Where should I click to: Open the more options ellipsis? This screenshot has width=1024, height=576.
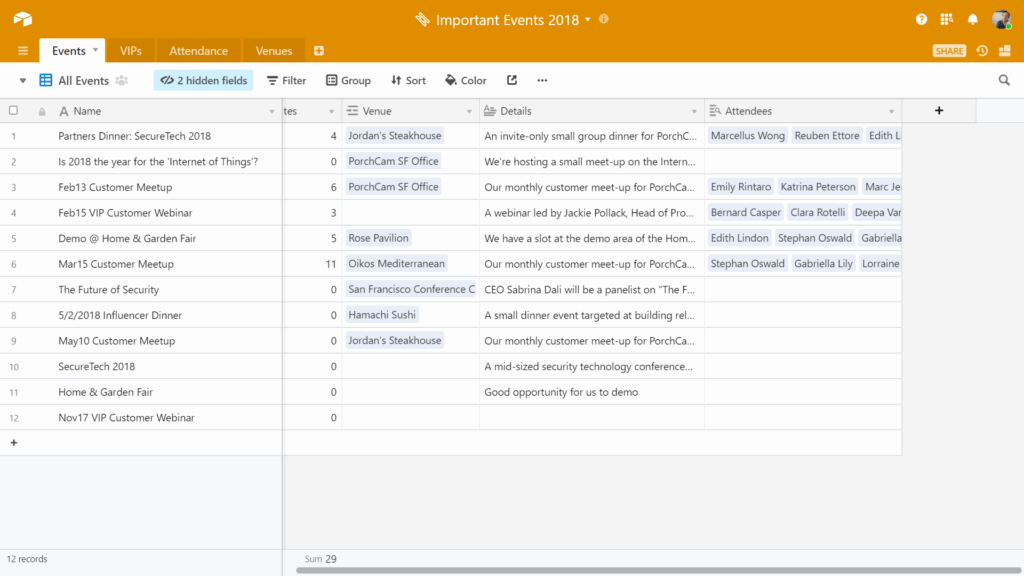[542, 80]
